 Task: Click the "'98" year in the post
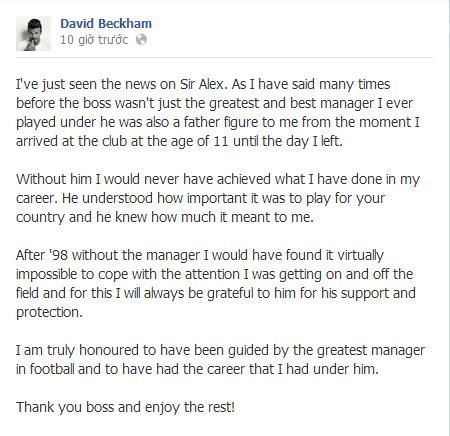58,255
